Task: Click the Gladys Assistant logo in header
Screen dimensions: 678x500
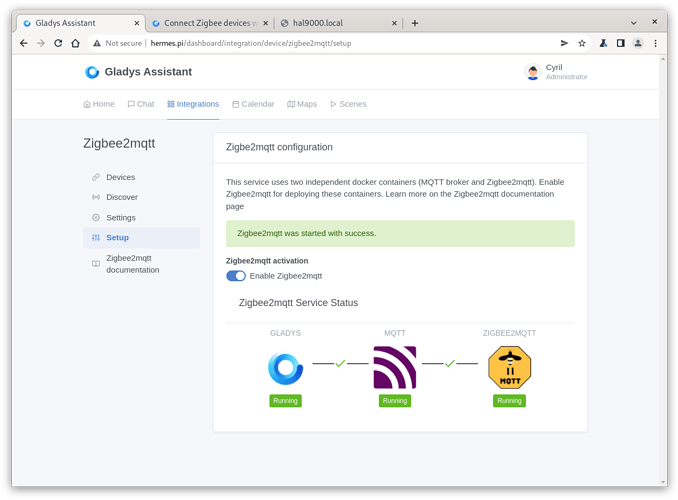Action: [x=92, y=72]
